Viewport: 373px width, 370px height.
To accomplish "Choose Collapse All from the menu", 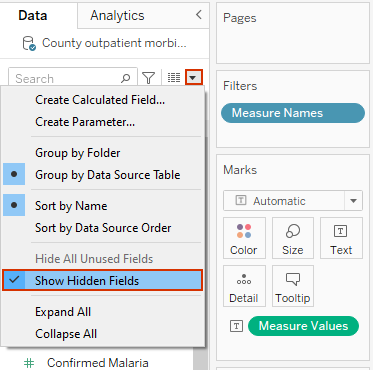I will (x=66, y=334).
